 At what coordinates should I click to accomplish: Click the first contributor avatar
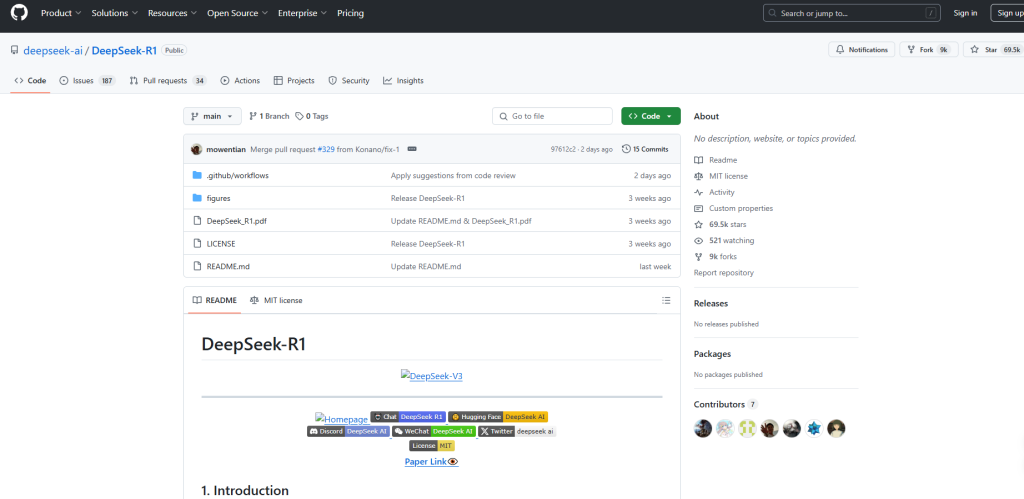click(703, 428)
